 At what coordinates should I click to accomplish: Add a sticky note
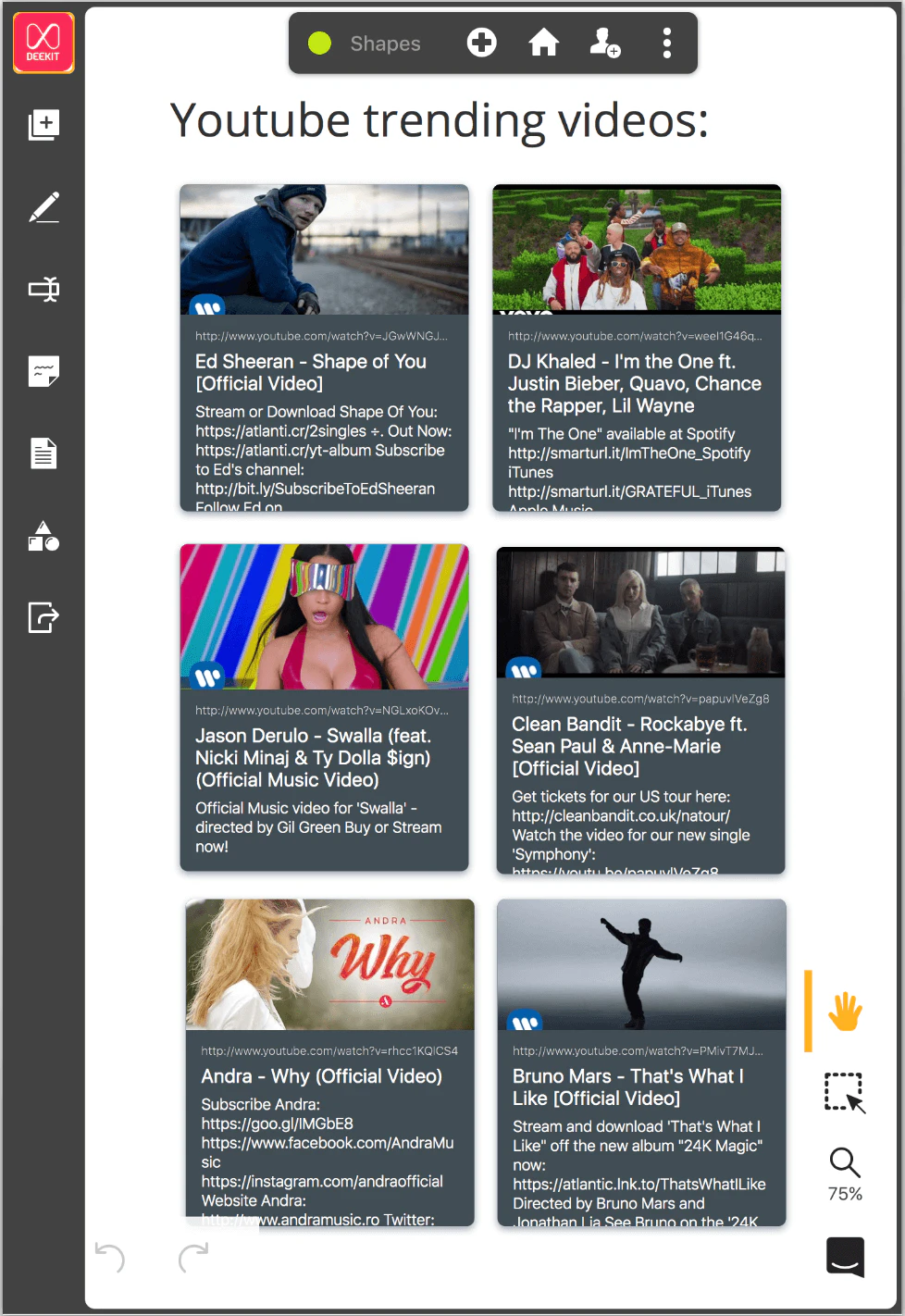[x=43, y=372]
